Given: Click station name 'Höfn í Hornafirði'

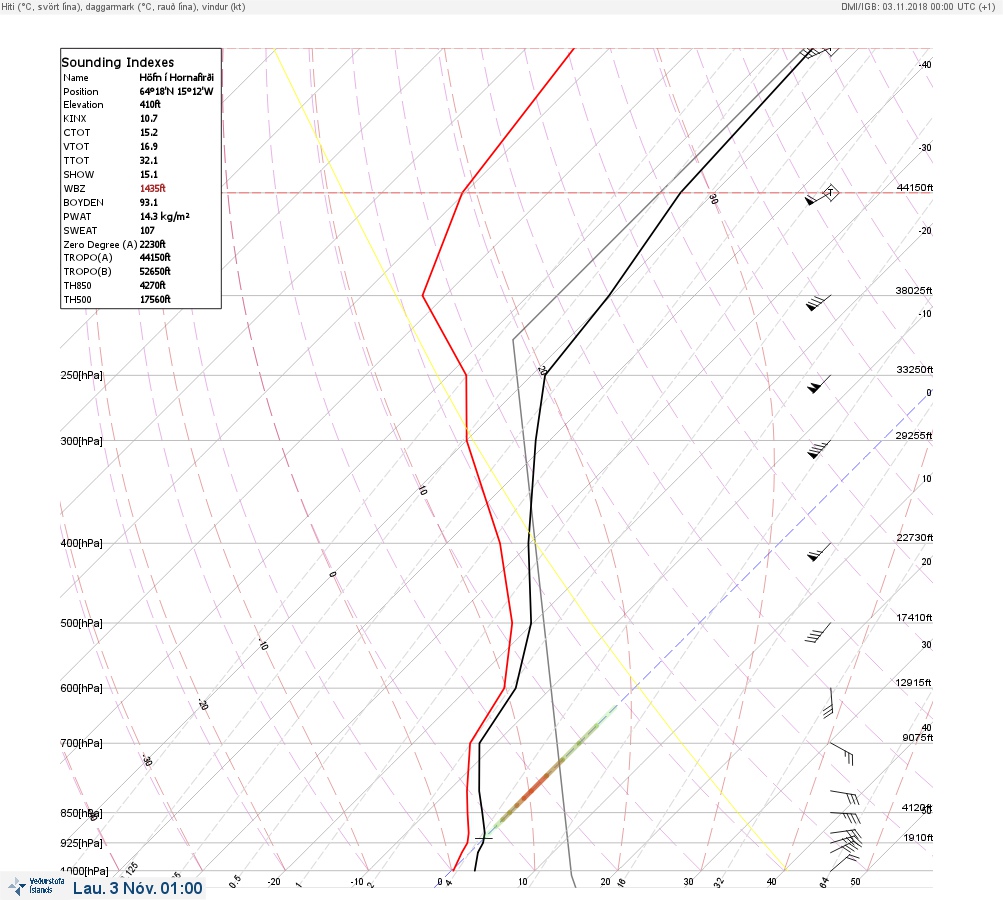Looking at the screenshot, I should tap(177, 77).
